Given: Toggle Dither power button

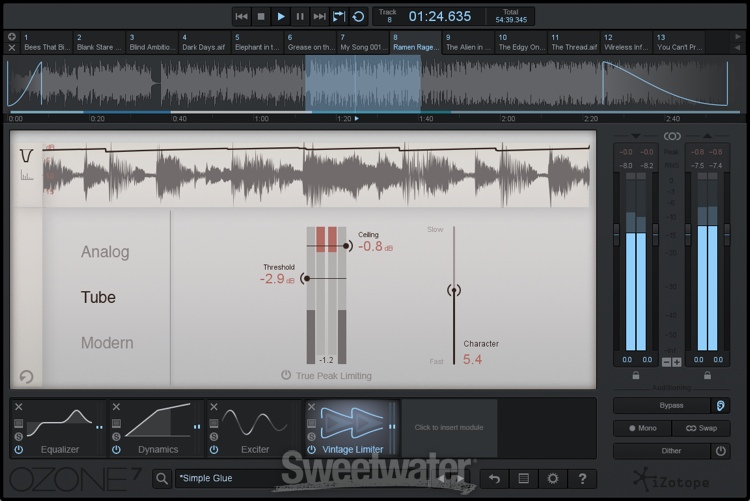Looking at the screenshot, I should pyautogui.click(x=721, y=451).
